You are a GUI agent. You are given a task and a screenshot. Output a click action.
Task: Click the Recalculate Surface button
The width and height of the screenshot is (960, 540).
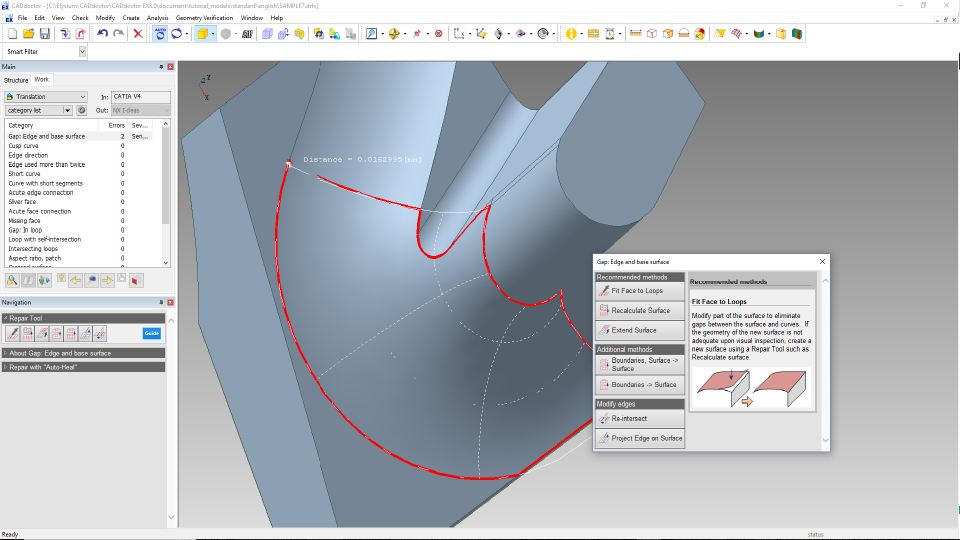click(639, 310)
